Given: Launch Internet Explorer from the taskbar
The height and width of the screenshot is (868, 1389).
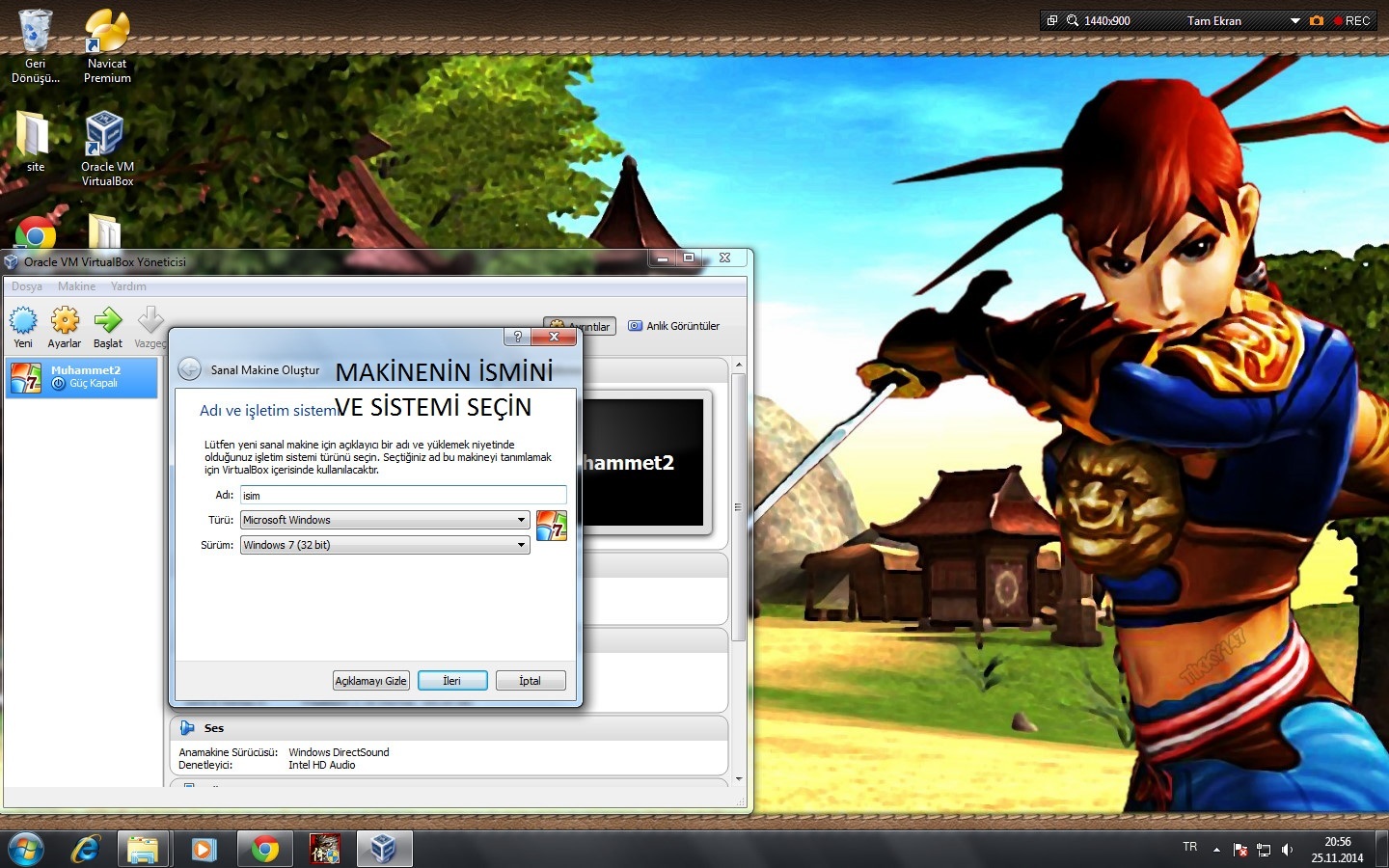Looking at the screenshot, I should [x=86, y=850].
